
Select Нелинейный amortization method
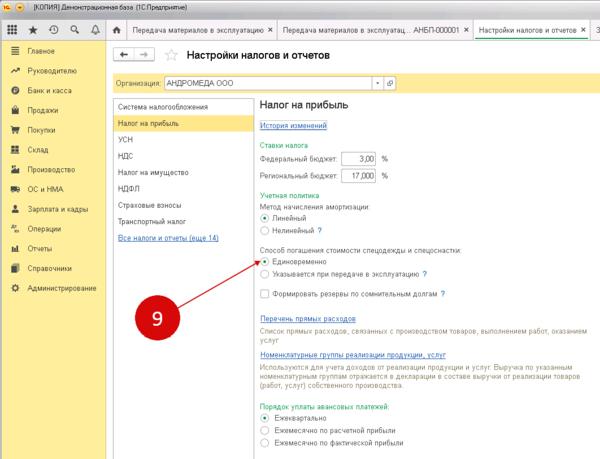[x=264, y=230]
